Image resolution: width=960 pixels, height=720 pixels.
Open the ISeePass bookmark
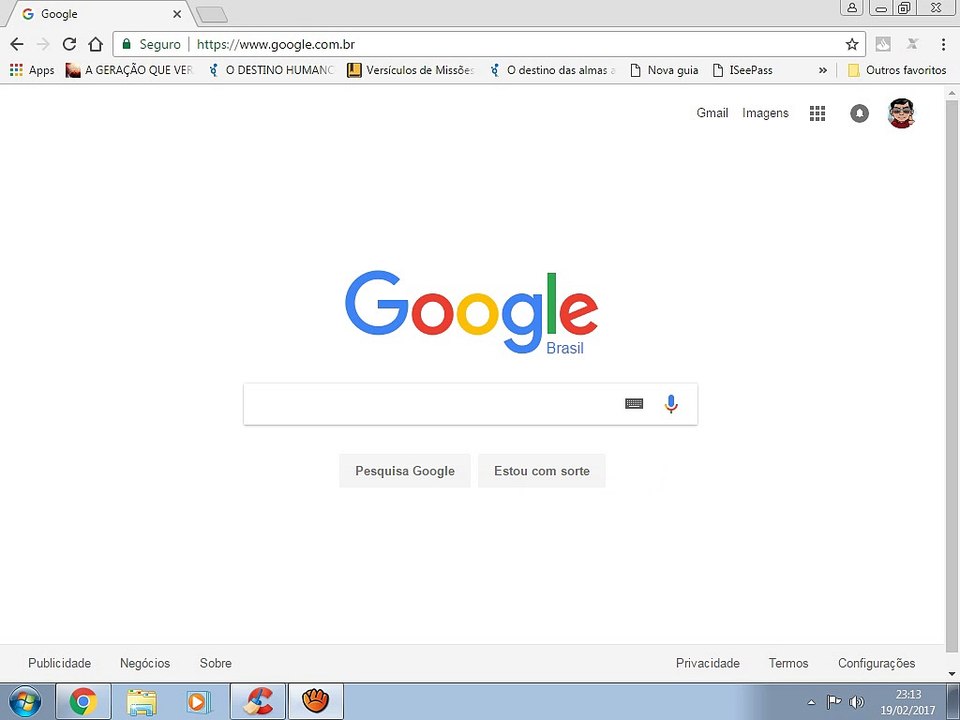click(743, 70)
